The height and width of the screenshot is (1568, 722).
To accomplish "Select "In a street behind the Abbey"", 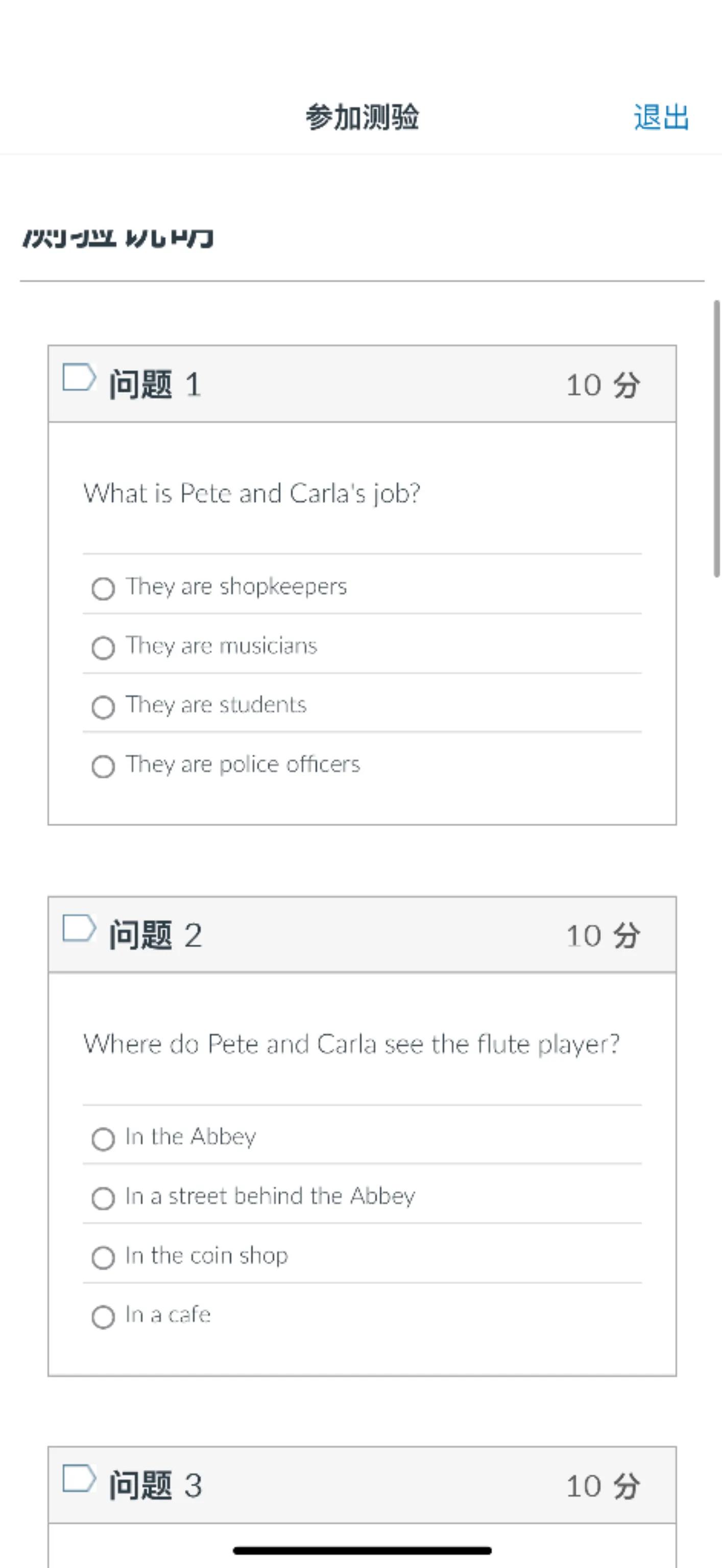I will 103,1198.
